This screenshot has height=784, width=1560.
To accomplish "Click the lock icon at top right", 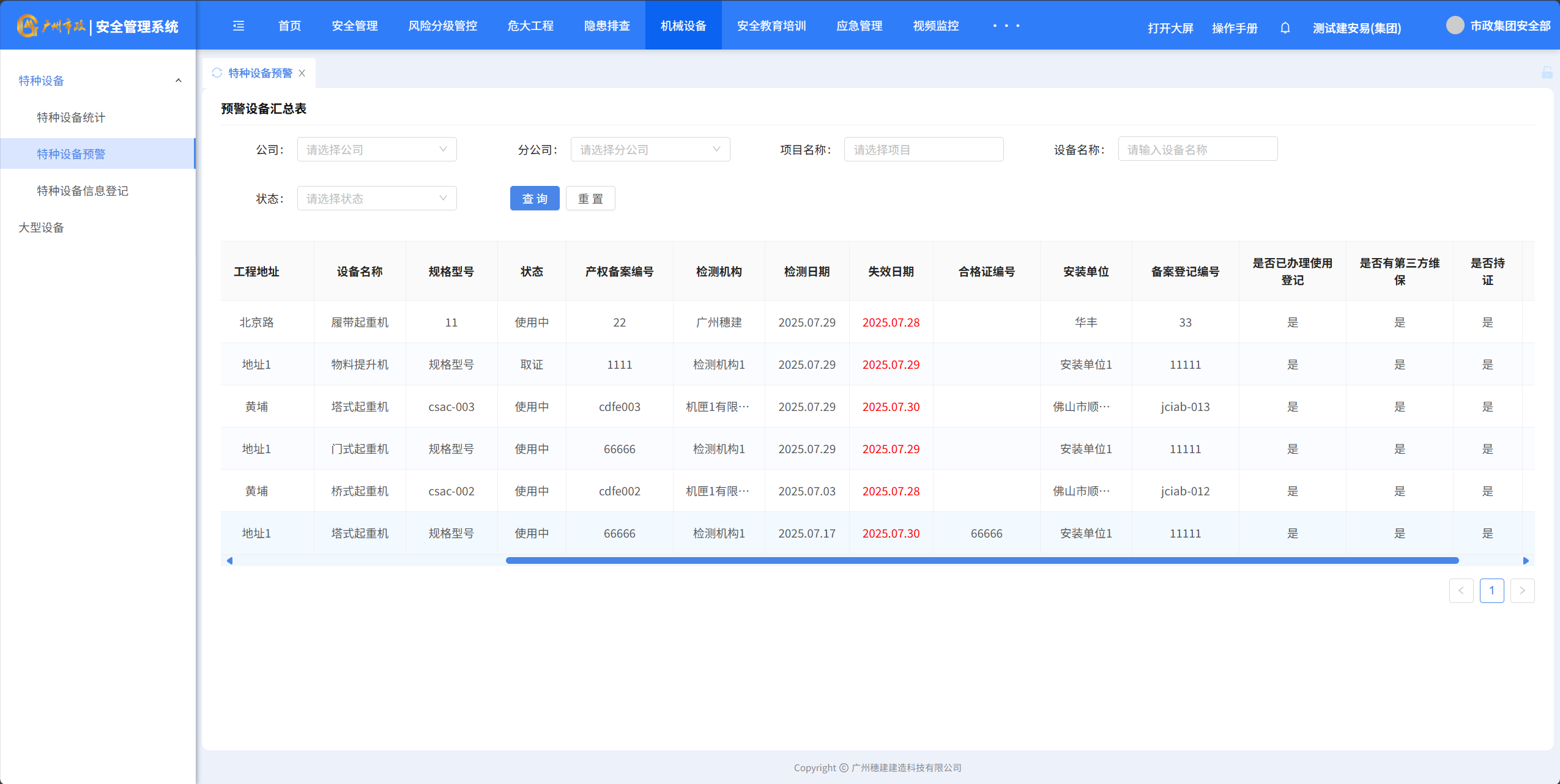I will click(1547, 73).
